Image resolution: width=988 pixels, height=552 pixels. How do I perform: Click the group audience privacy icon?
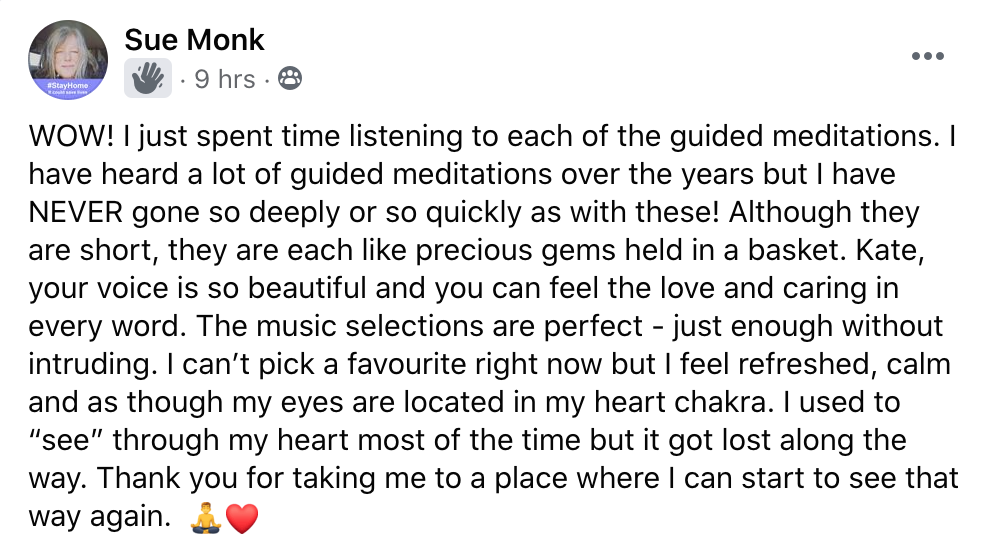point(290,78)
